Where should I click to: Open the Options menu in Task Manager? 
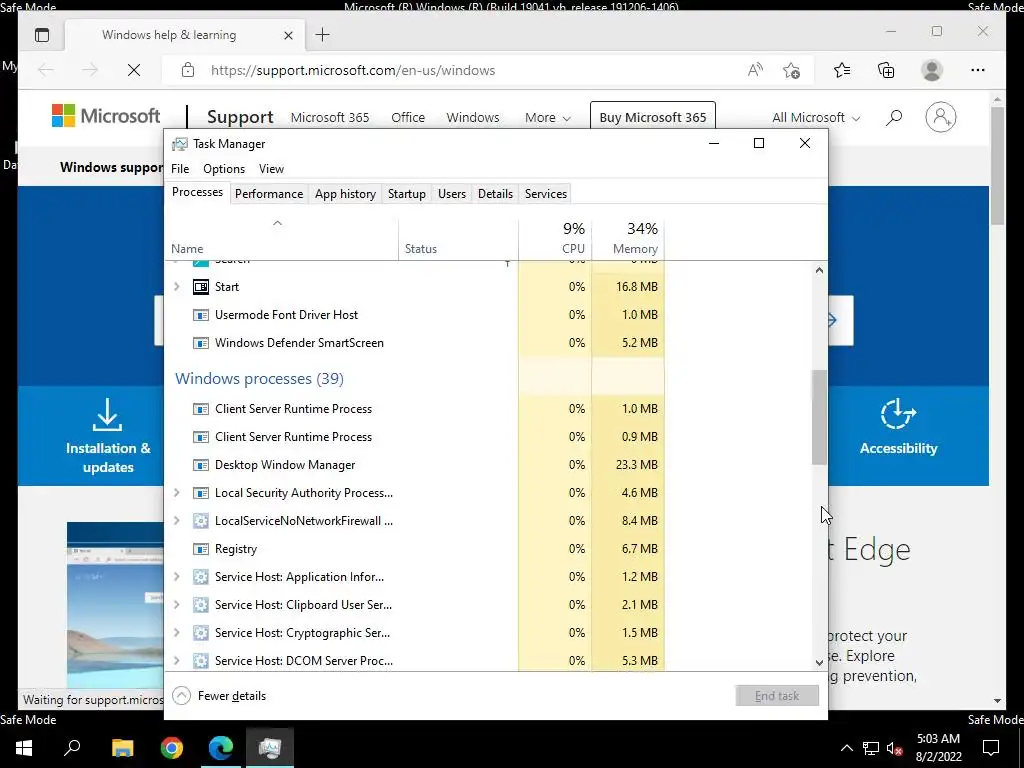[224, 169]
